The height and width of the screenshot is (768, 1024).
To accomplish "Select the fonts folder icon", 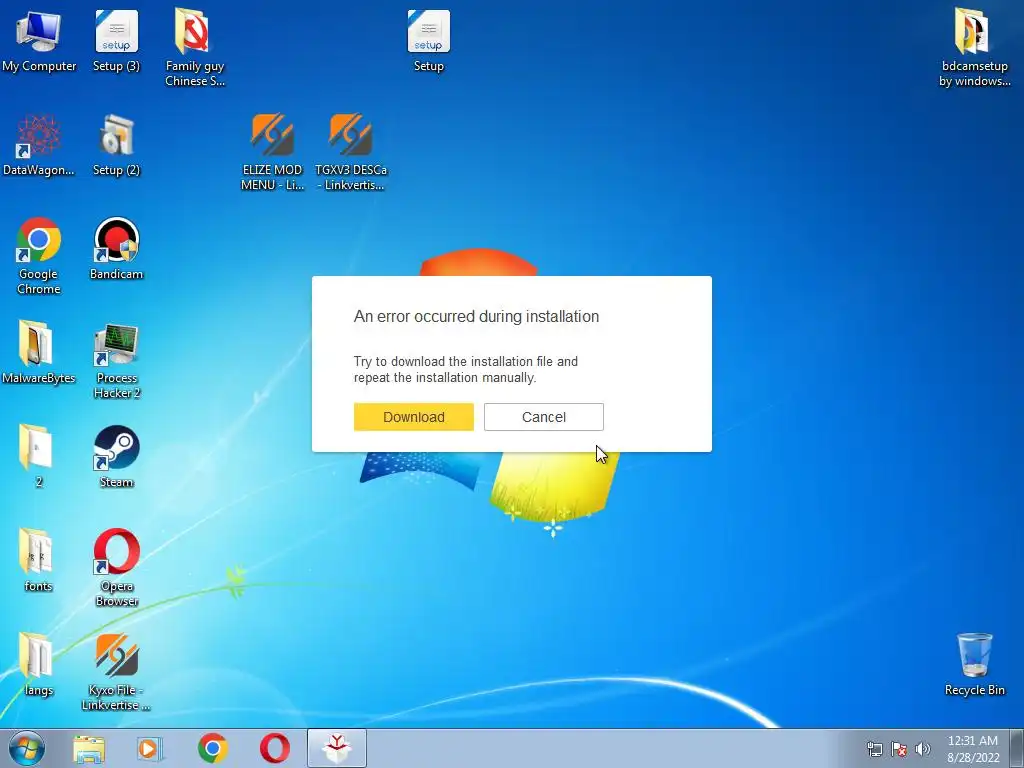I will coord(39,560).
